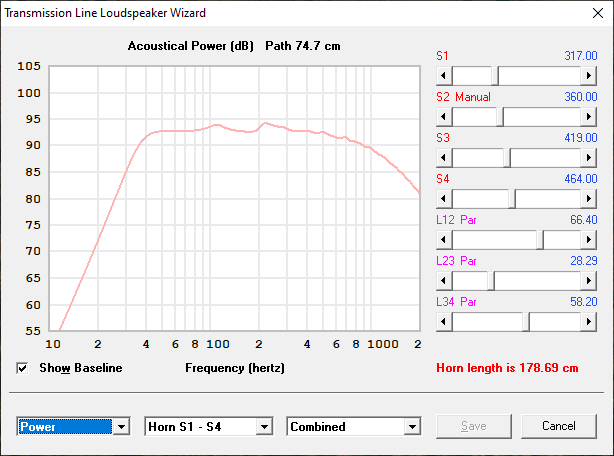Image resolution: width=614 pixels, height=456 pixels.
Task: Click the L34 value 58.20
Action: tap(583, 302)
